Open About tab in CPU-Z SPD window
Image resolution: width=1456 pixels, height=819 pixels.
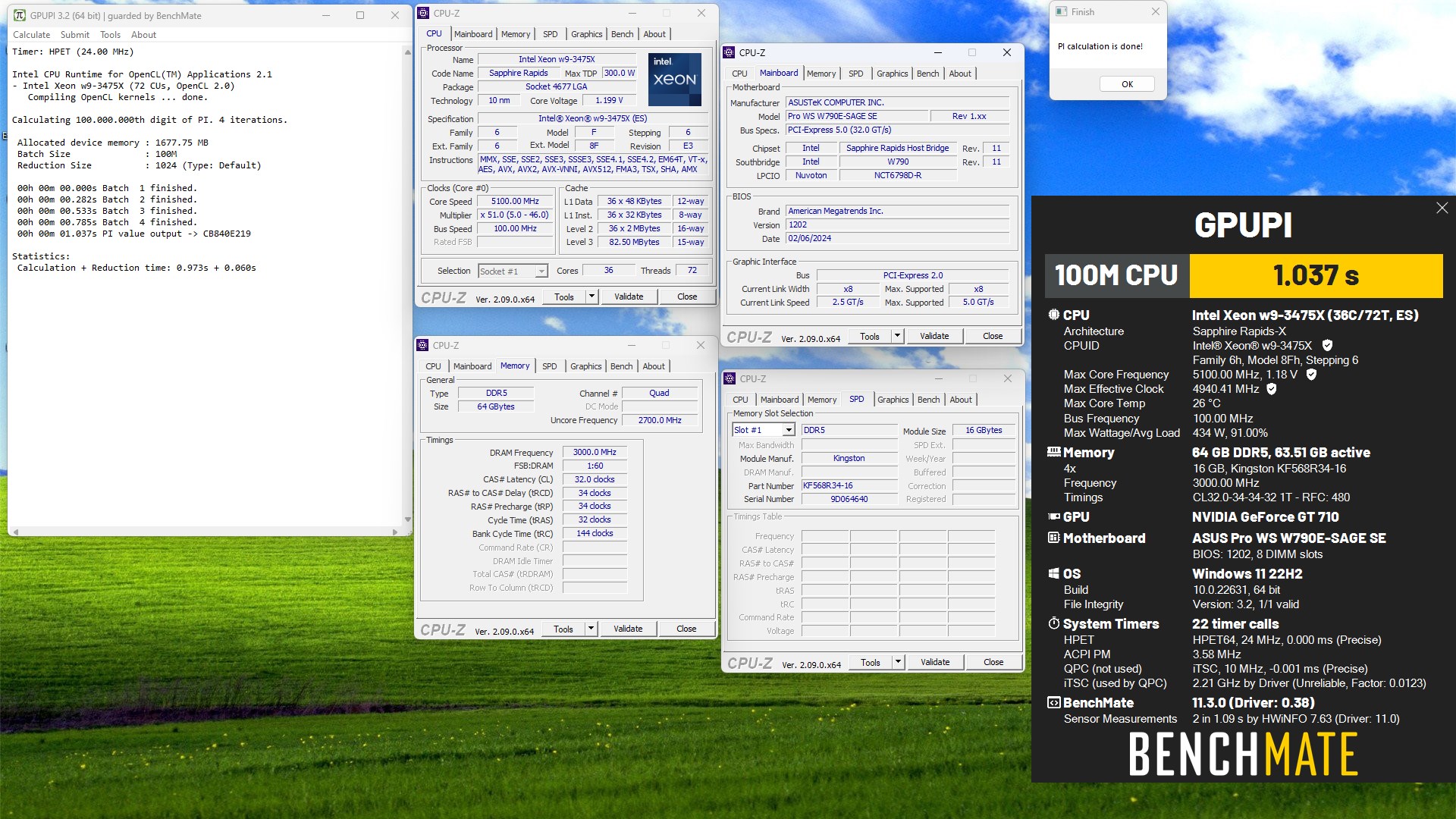click(961, 400)
